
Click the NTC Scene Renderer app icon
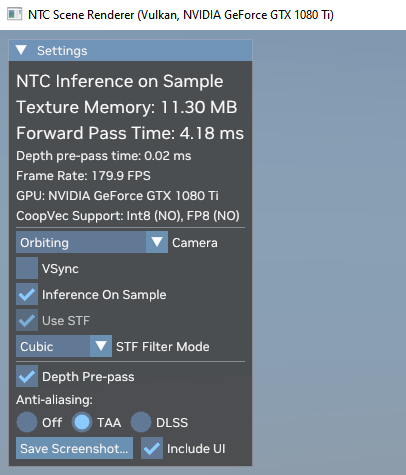[x=14, y=14]
